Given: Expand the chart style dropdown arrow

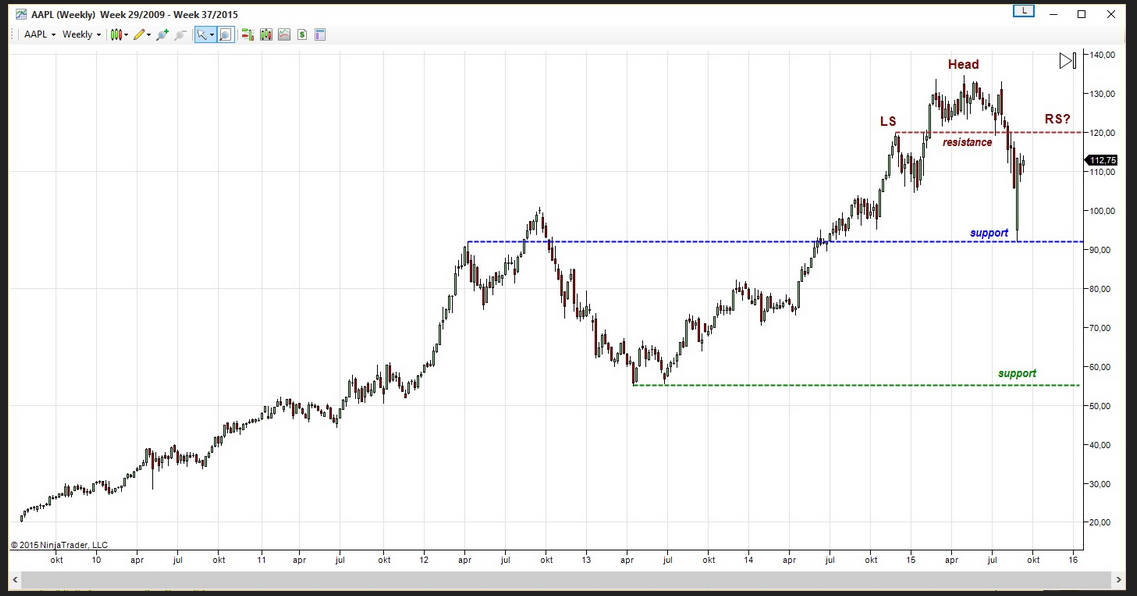Looking at the screenshot, I should pos(127,34).
